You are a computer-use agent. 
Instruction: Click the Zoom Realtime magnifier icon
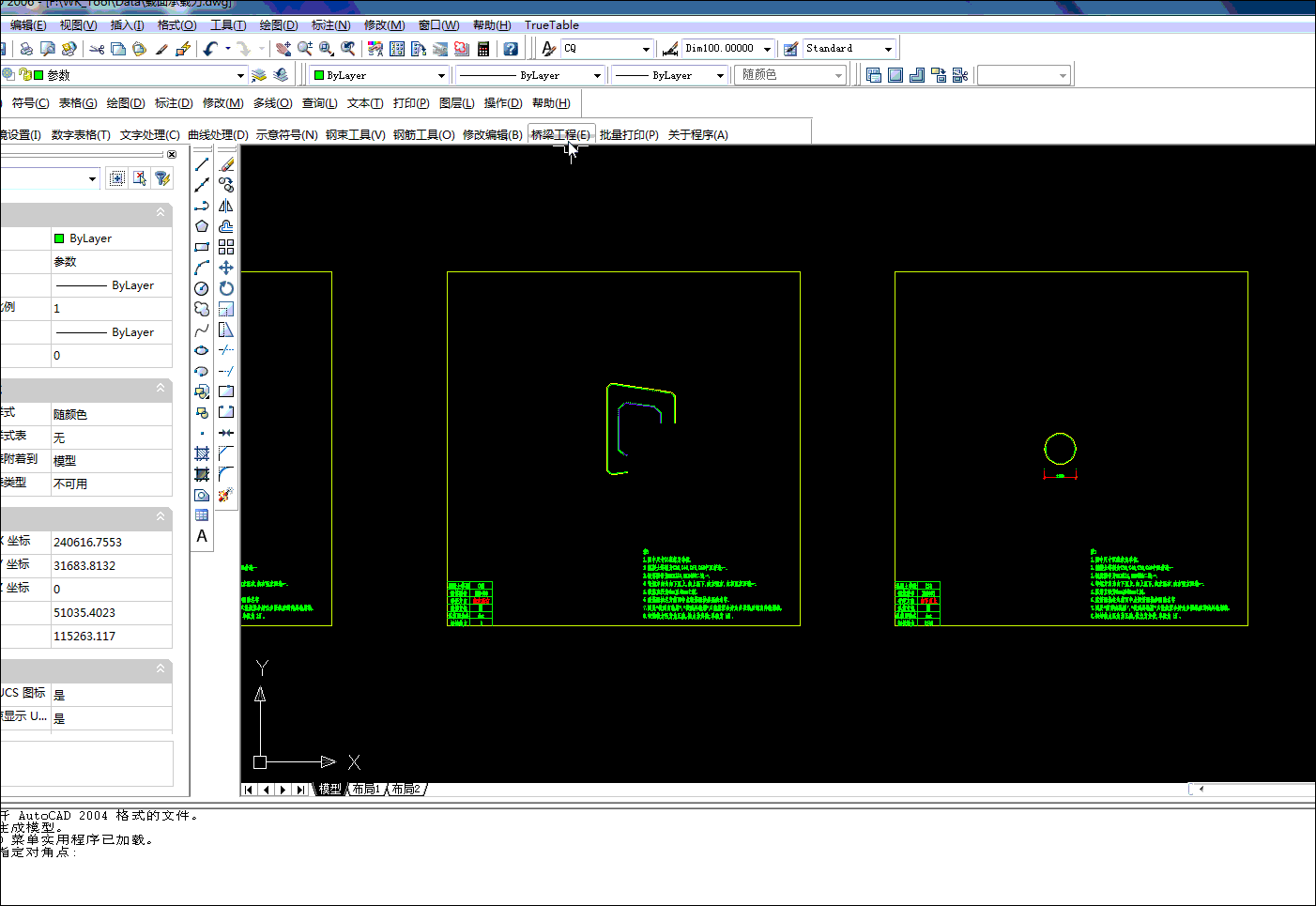click(x=305, y=49)
